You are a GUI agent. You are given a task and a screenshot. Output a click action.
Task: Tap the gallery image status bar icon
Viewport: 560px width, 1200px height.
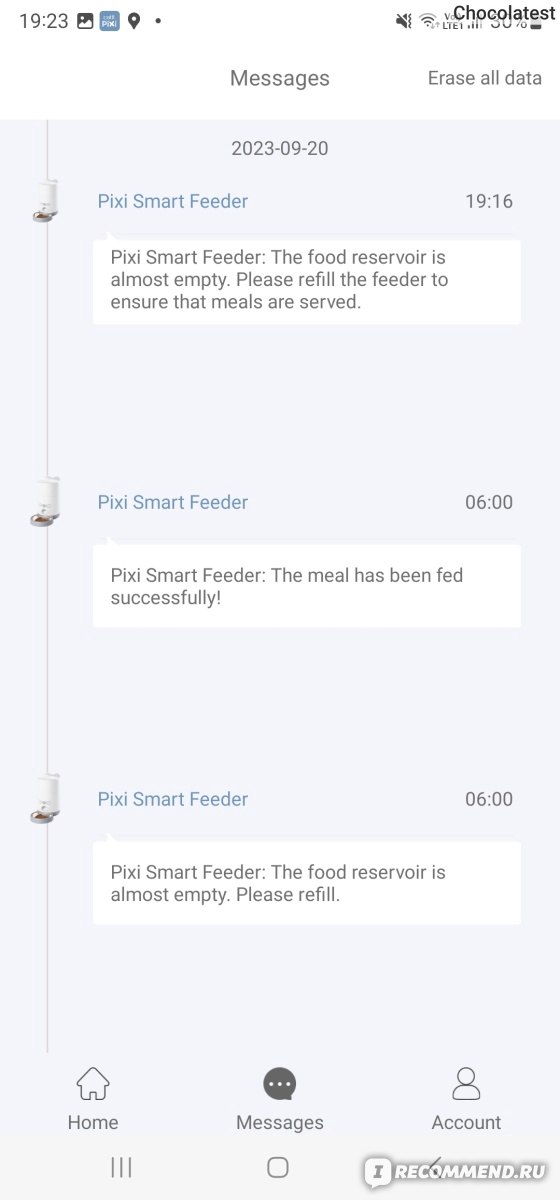(85, 21)
